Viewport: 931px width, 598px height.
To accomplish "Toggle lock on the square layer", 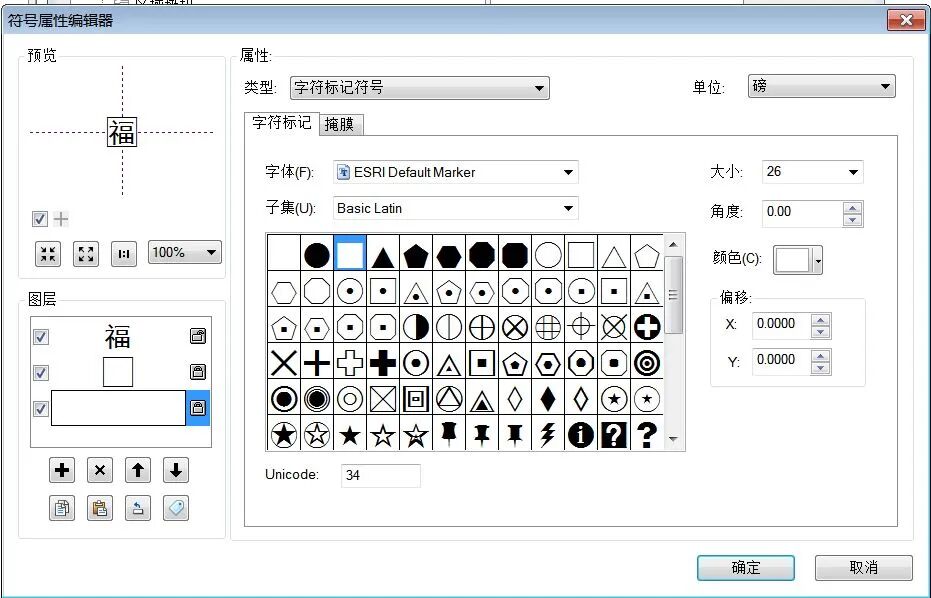I will (198, 372).
